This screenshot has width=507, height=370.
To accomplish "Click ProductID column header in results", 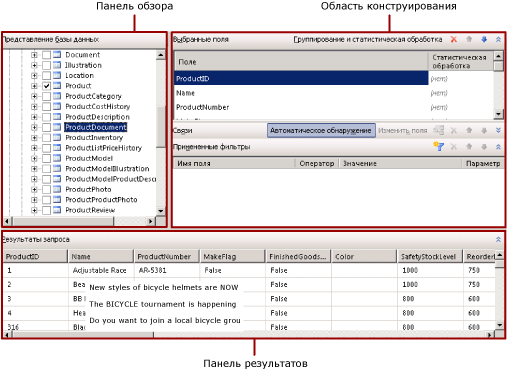I will 35,256.
